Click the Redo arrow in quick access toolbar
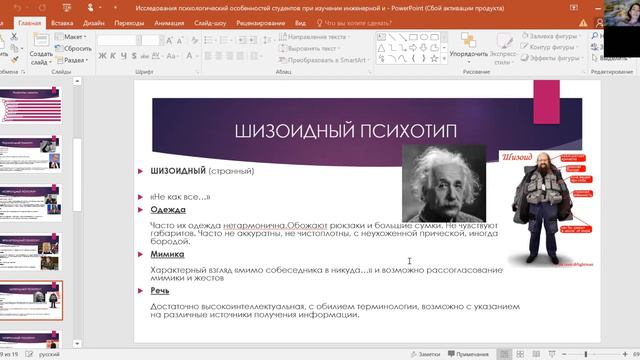The width and height of the screenshot is (640, 360). coord(42,8)
